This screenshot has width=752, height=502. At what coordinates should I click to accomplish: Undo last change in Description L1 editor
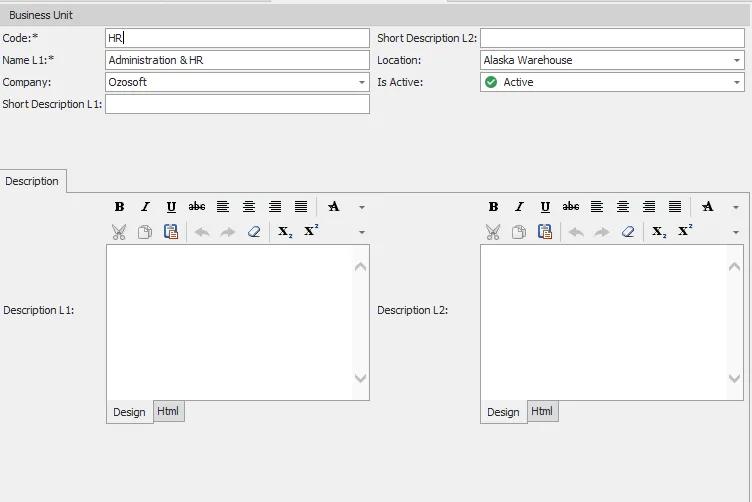(202, 233)
